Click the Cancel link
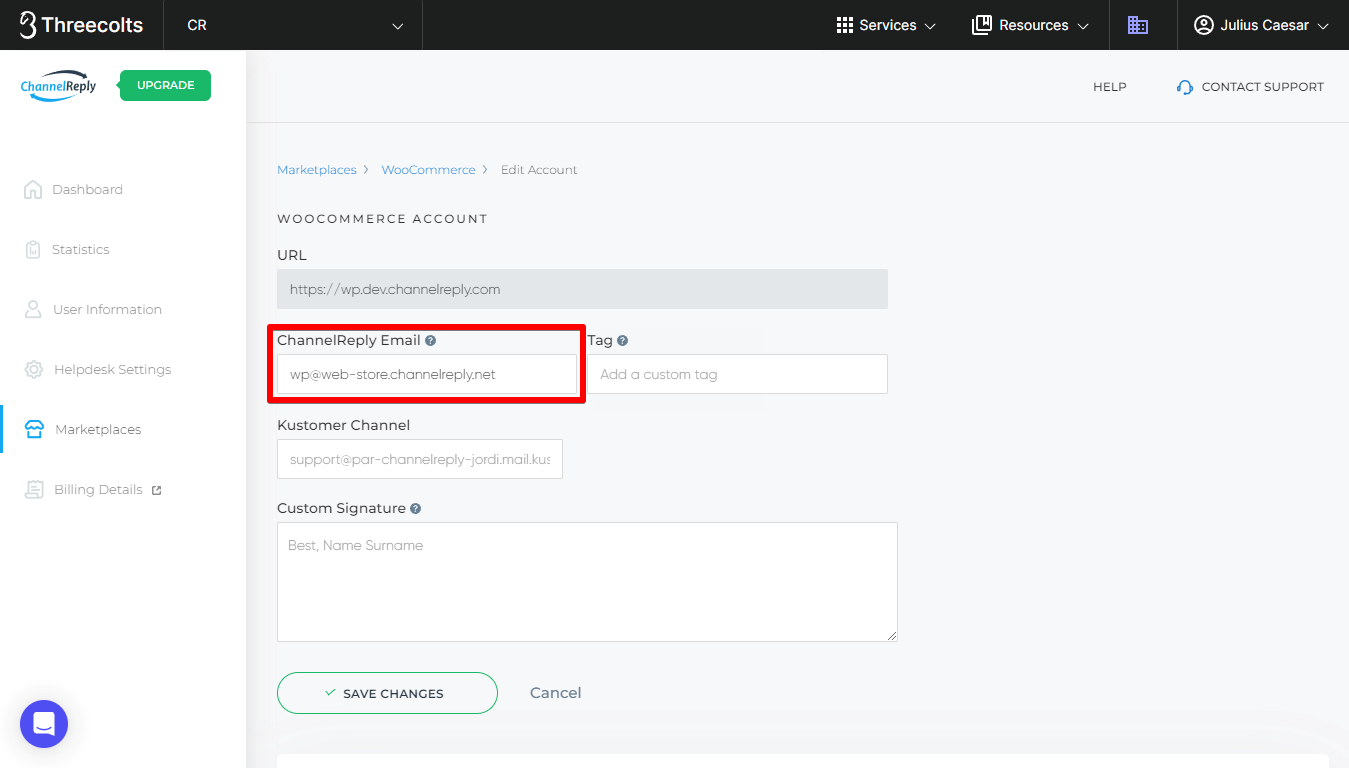 (x=555, y=693)
